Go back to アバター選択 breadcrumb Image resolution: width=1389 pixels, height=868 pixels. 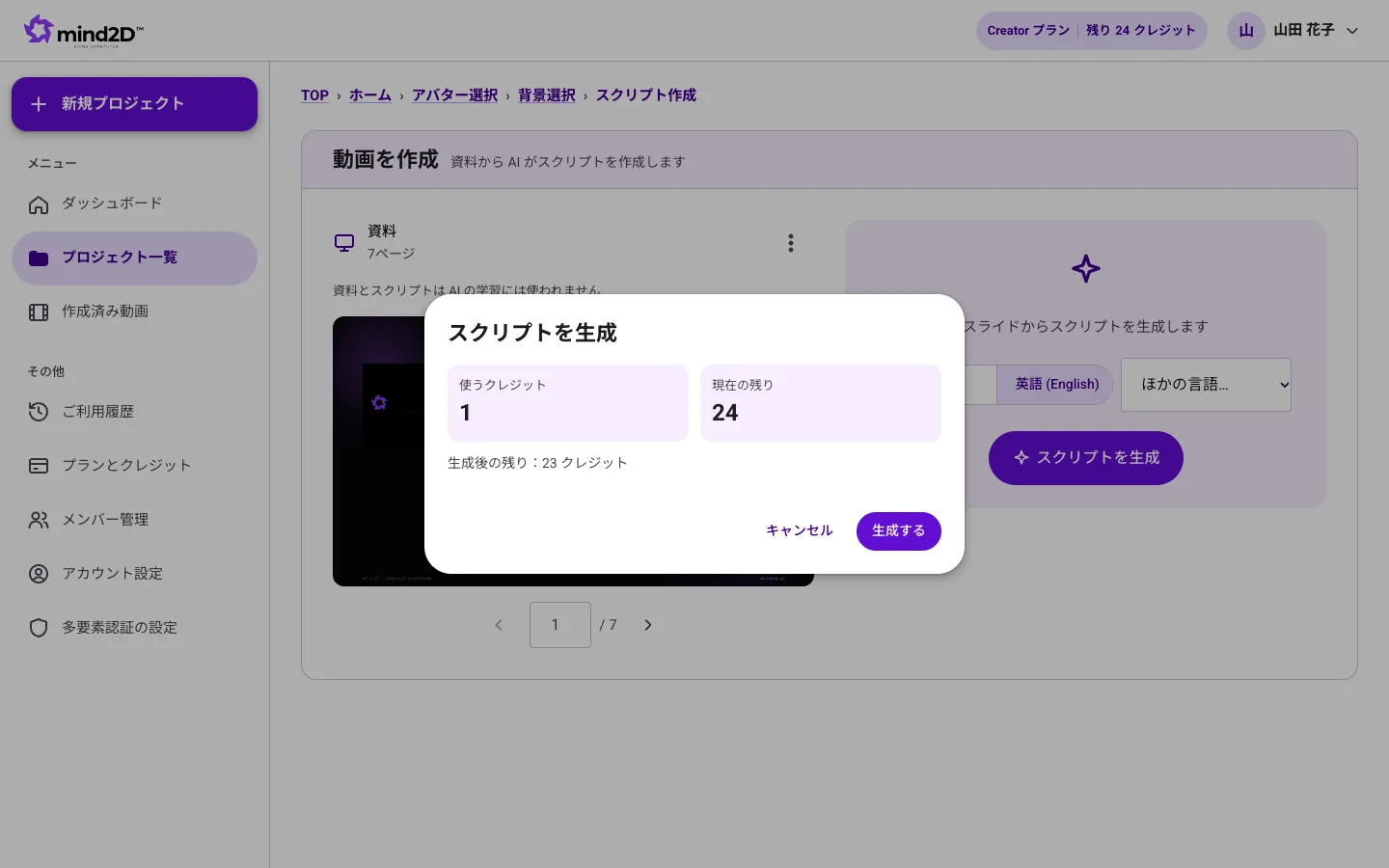tap(455, 95)
